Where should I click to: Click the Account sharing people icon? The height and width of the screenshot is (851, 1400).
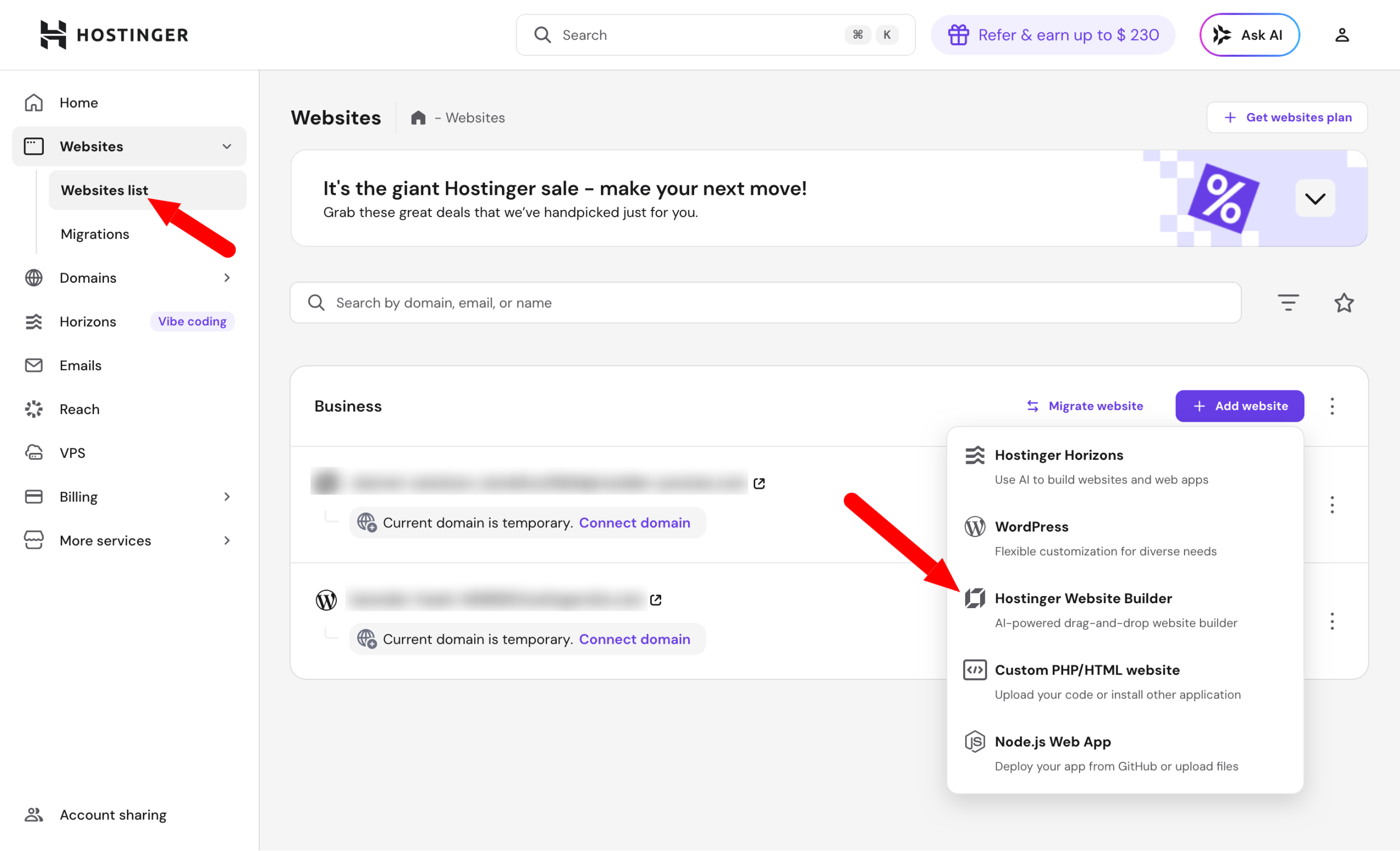pos(33,815)
